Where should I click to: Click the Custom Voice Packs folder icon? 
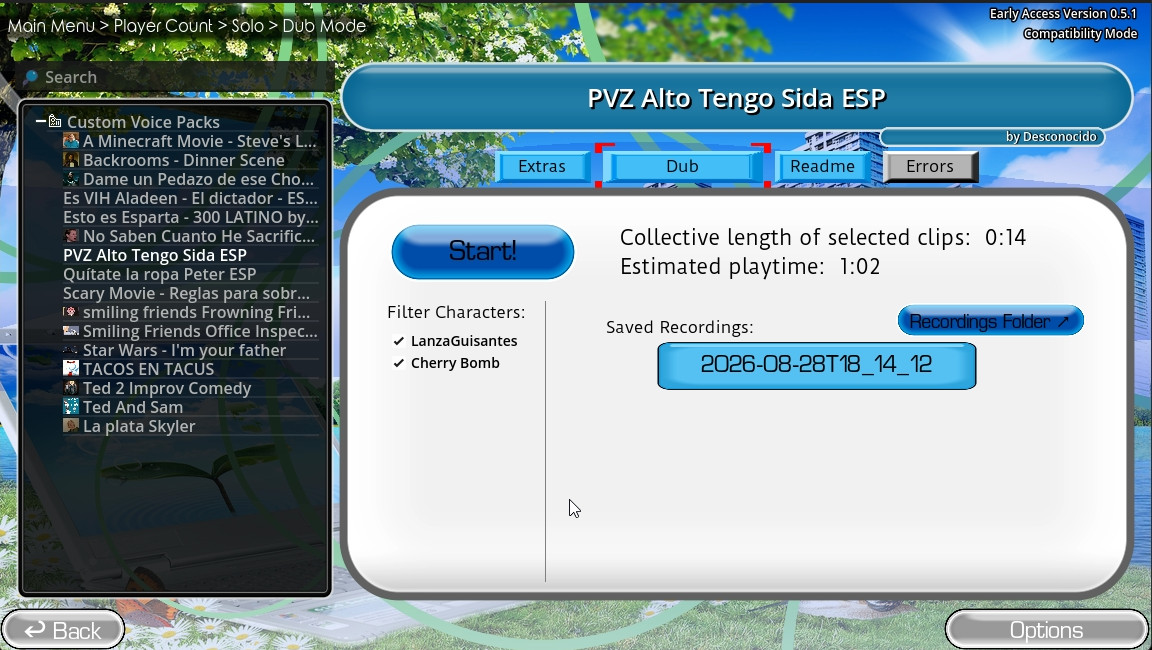pos(55,121)
